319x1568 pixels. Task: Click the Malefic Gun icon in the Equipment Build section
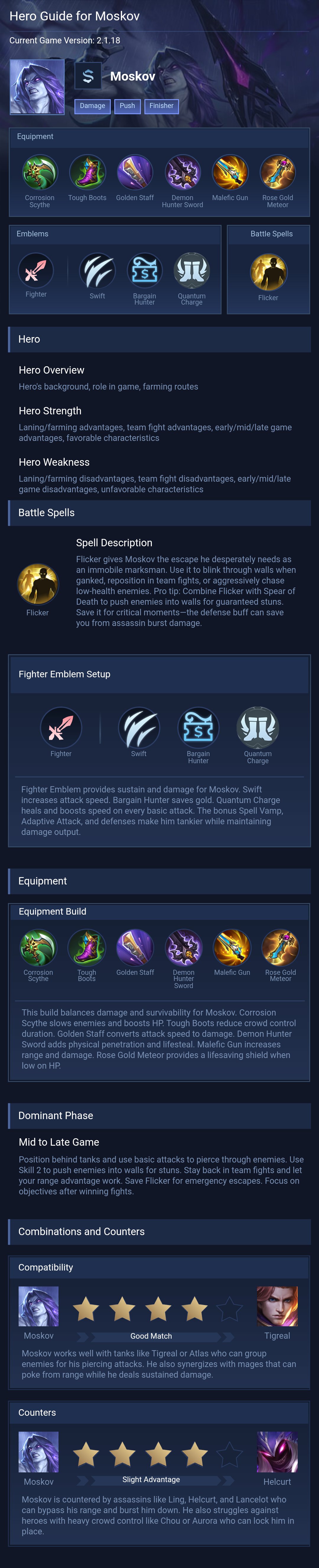232,948
